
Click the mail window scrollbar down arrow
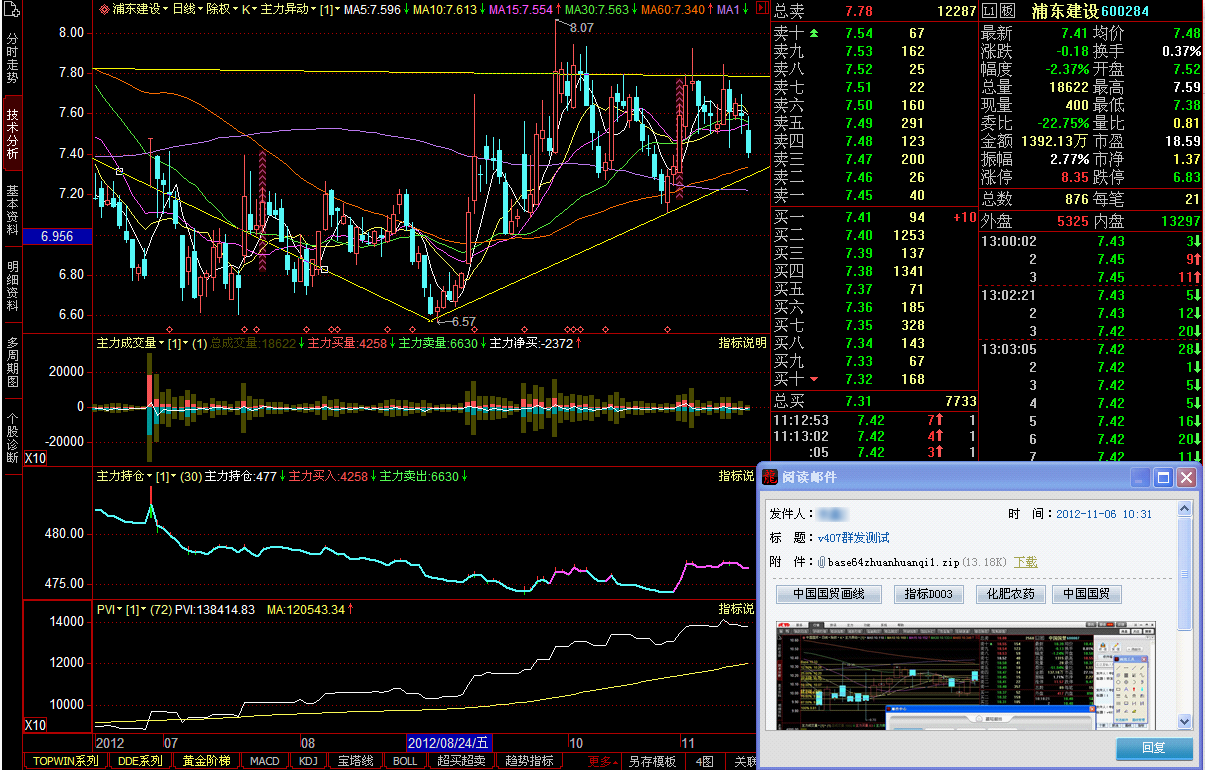pyautogui.click(x=1184, y=721)
